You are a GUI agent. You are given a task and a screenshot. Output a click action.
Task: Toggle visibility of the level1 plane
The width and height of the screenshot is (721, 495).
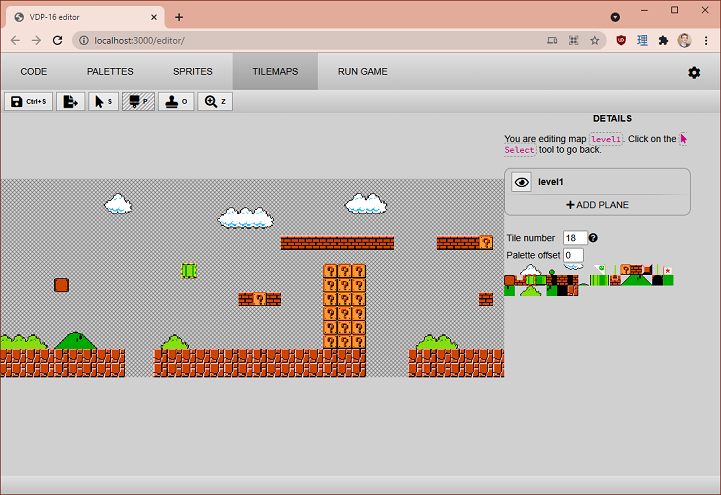coord(521,182)
